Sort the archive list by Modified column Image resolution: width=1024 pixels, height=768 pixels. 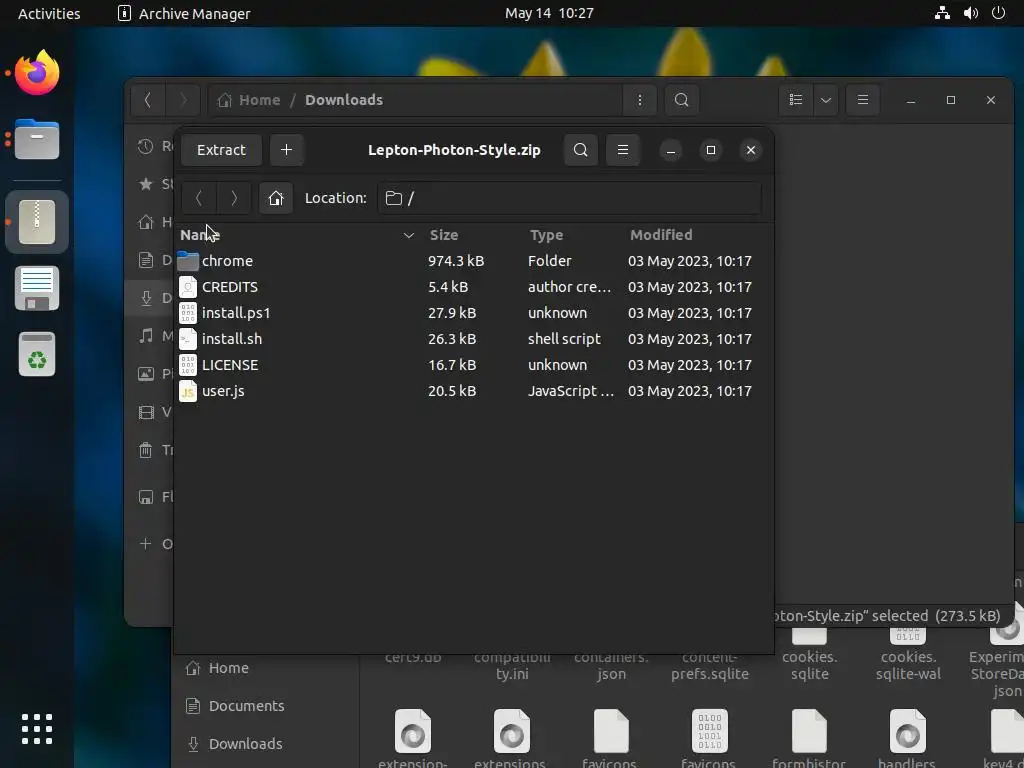(661, 235)
